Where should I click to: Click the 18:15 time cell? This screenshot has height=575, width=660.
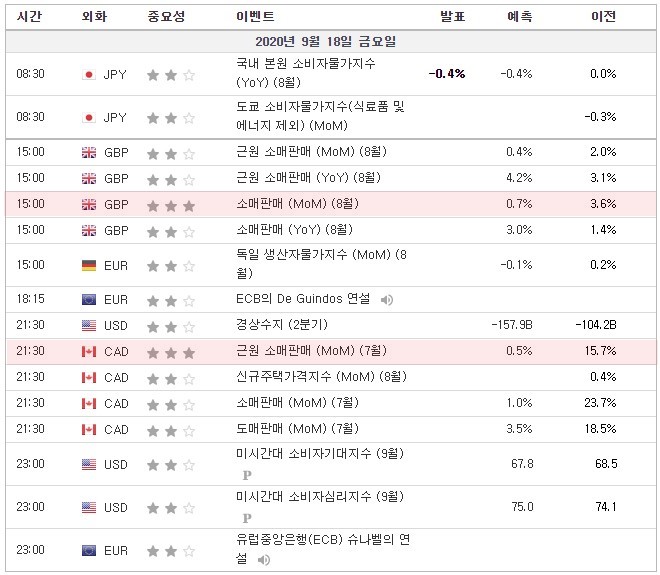pos(30,299)
